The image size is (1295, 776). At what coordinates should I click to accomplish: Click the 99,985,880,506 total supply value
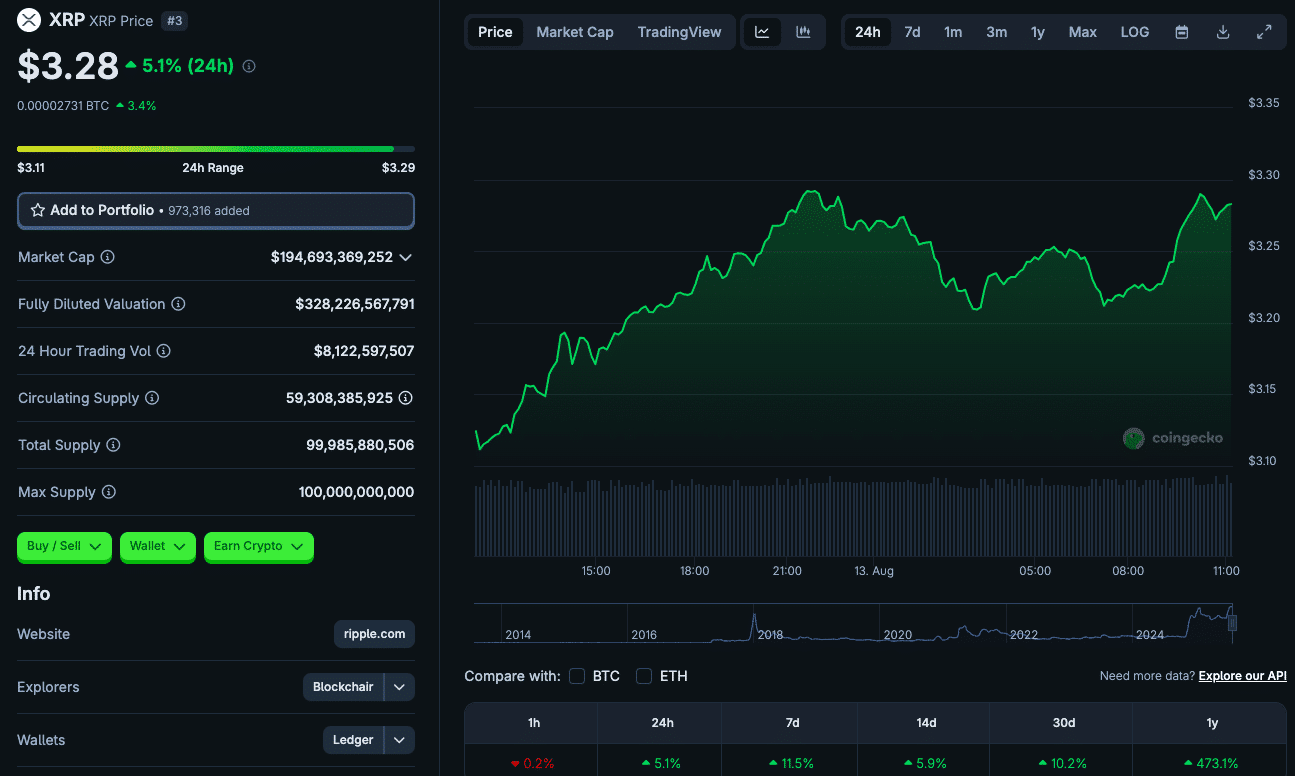click(360, 445)
